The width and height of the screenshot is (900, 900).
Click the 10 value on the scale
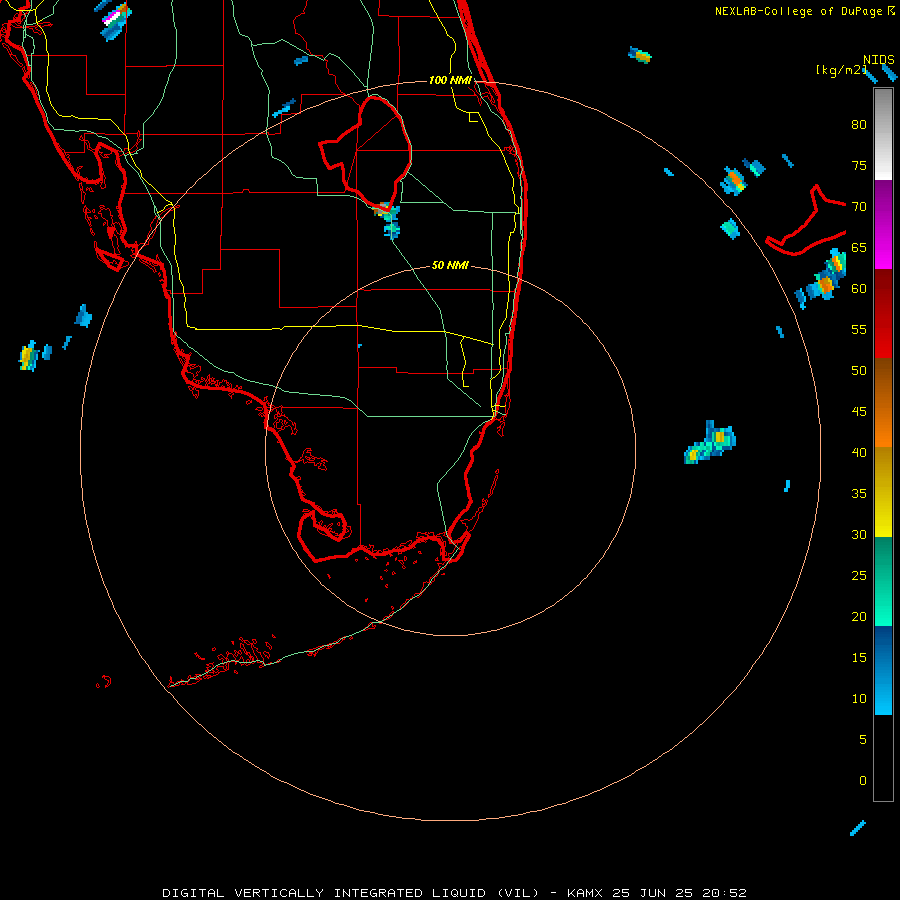[859, 699]
